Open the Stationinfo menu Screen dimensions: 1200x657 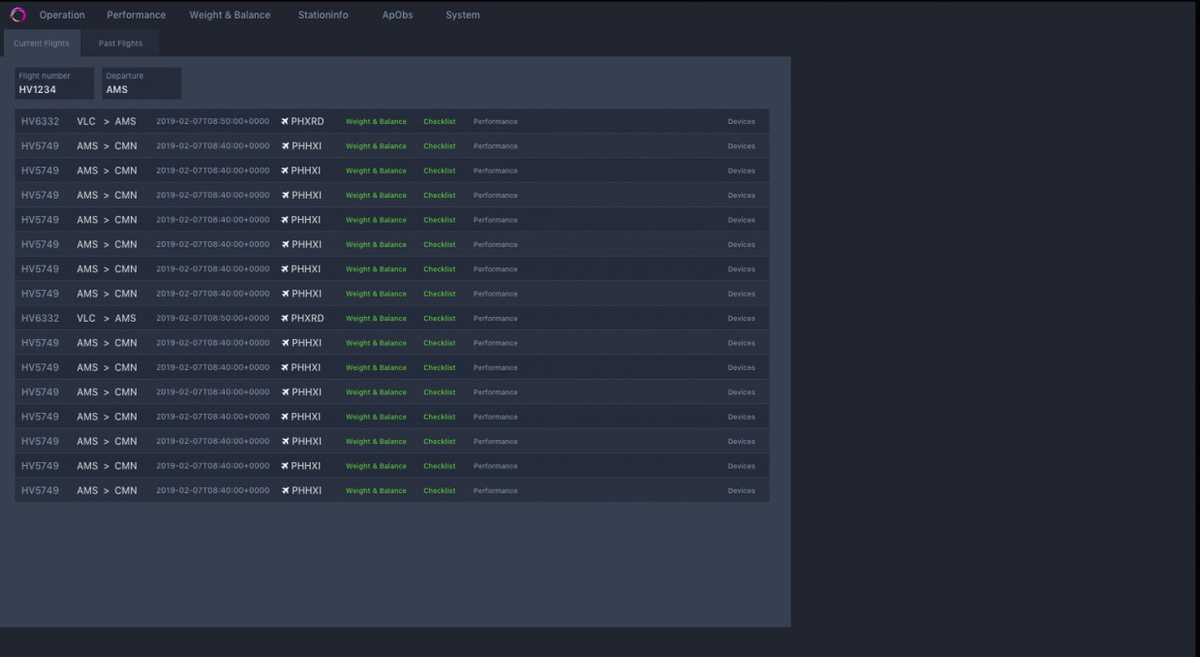323,15
